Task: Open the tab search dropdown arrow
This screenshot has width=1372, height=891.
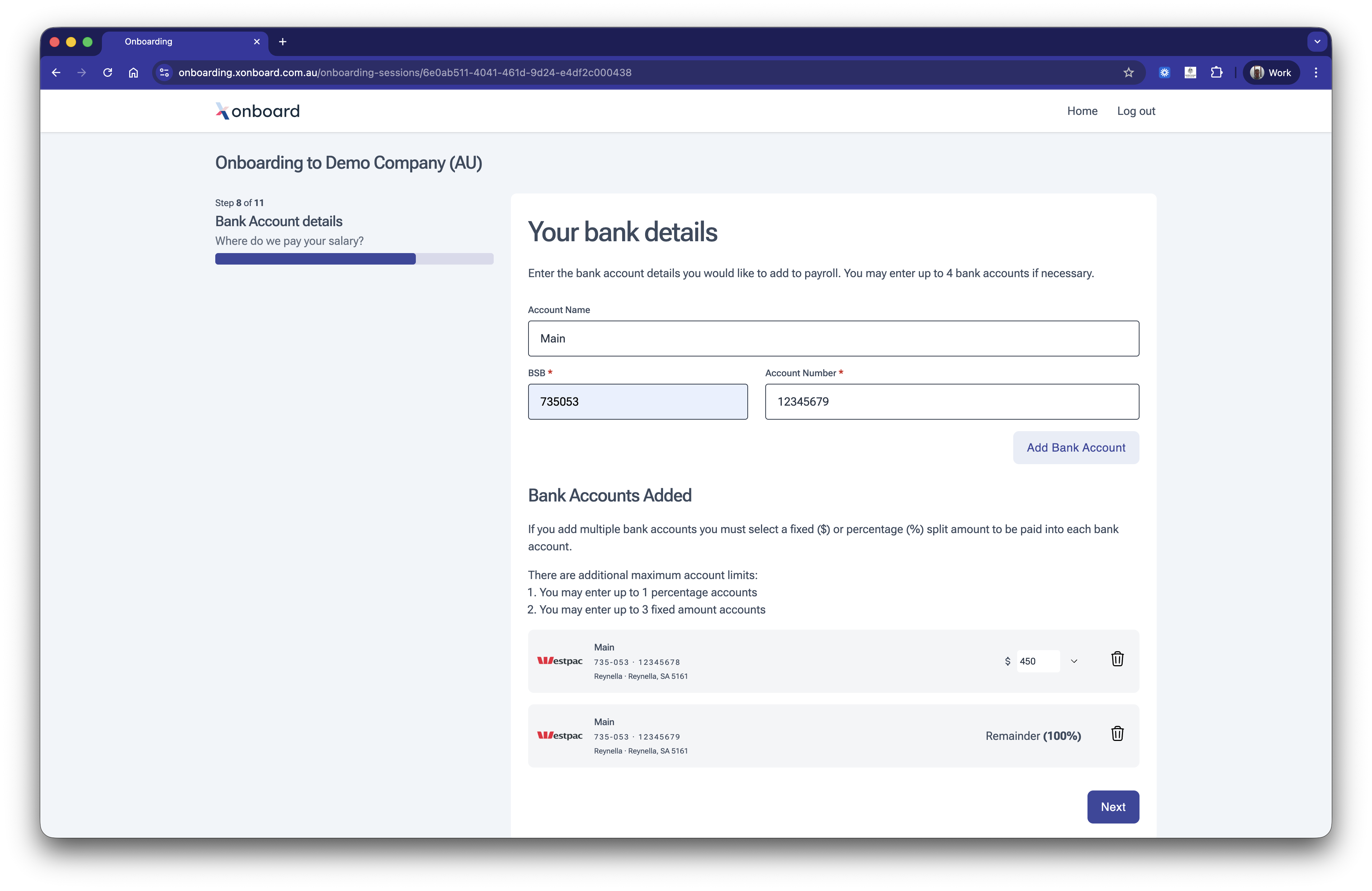Action: 1317,42
